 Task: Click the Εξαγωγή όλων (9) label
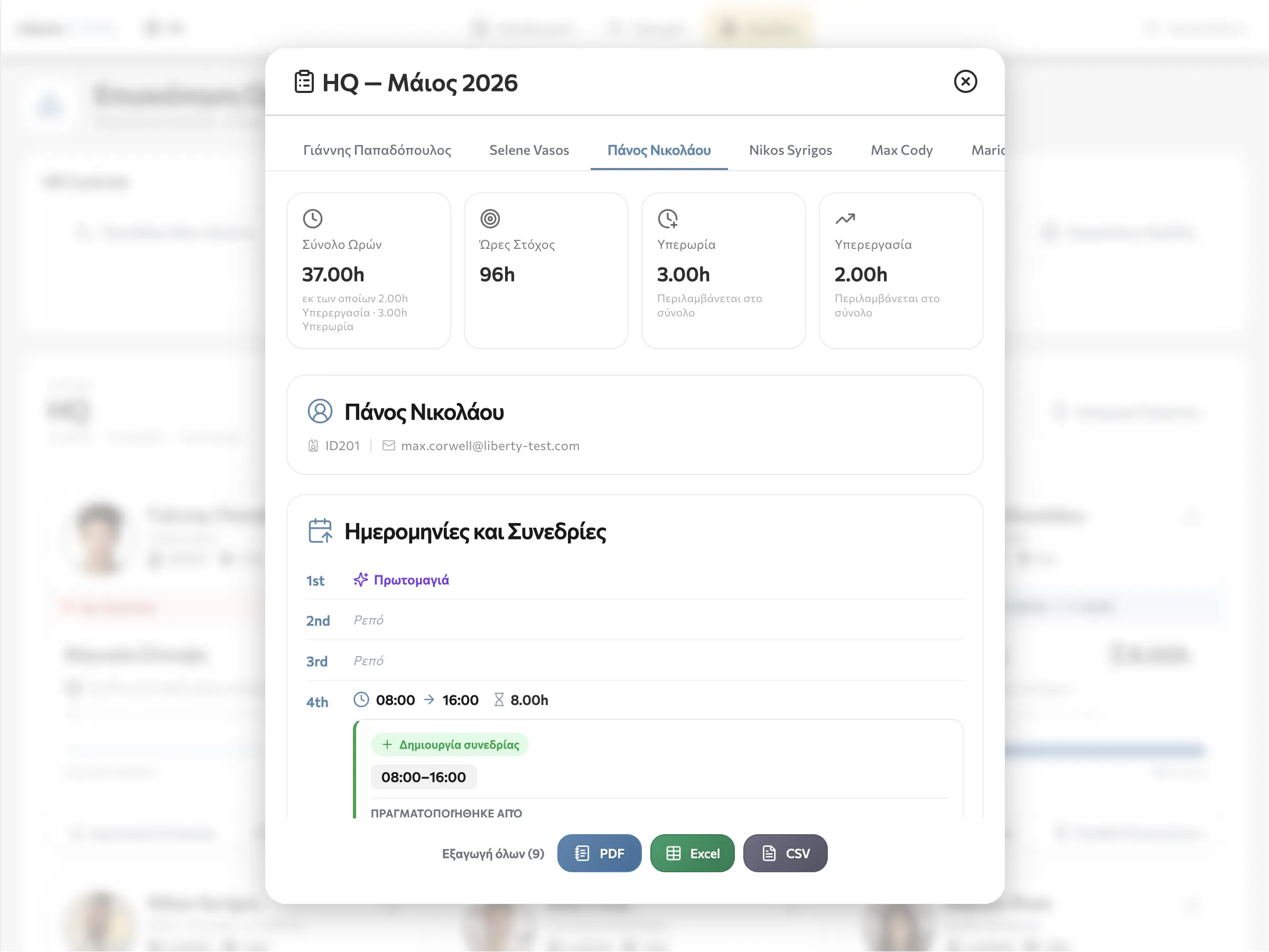coord(493,854)
